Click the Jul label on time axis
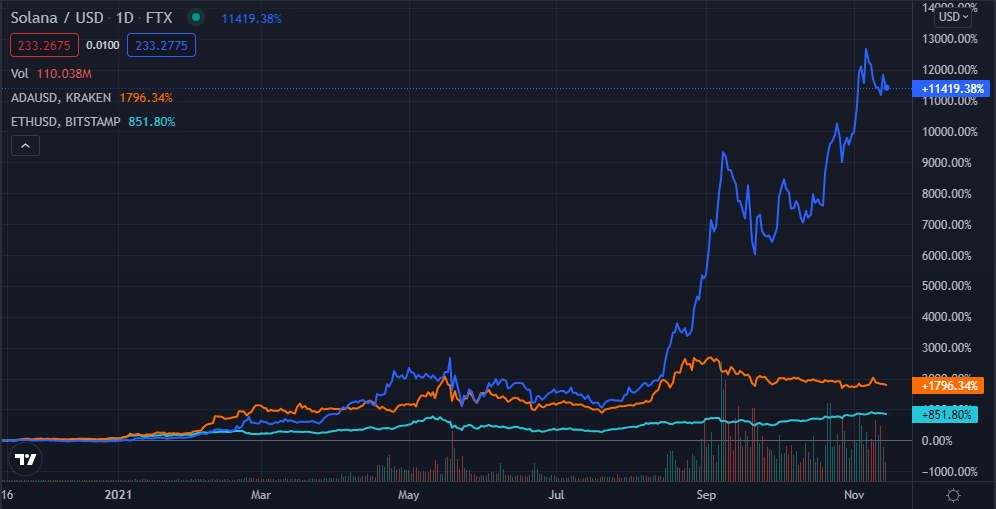996x509 pixels. pos(556,494)
